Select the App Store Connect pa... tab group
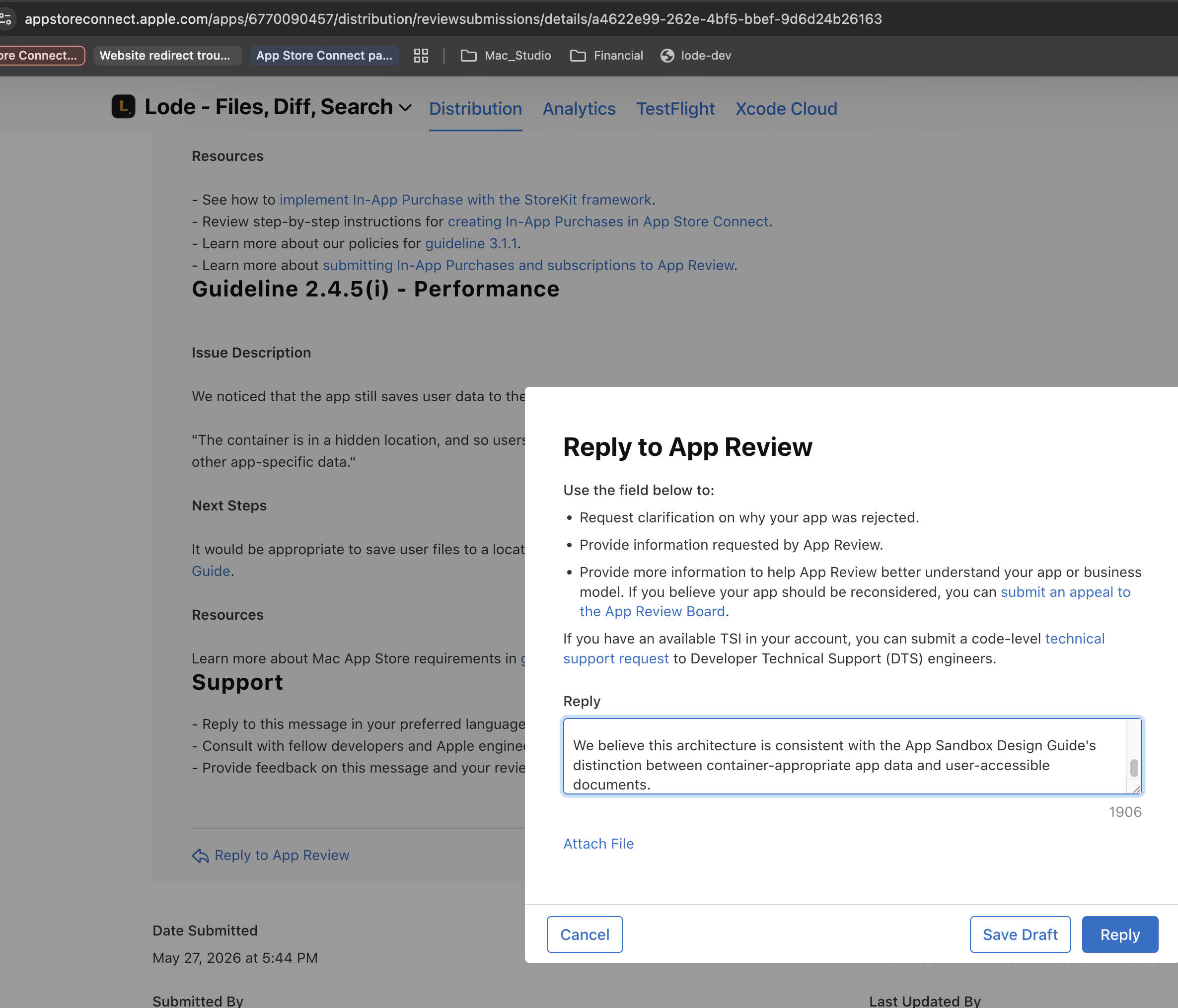 325,55
